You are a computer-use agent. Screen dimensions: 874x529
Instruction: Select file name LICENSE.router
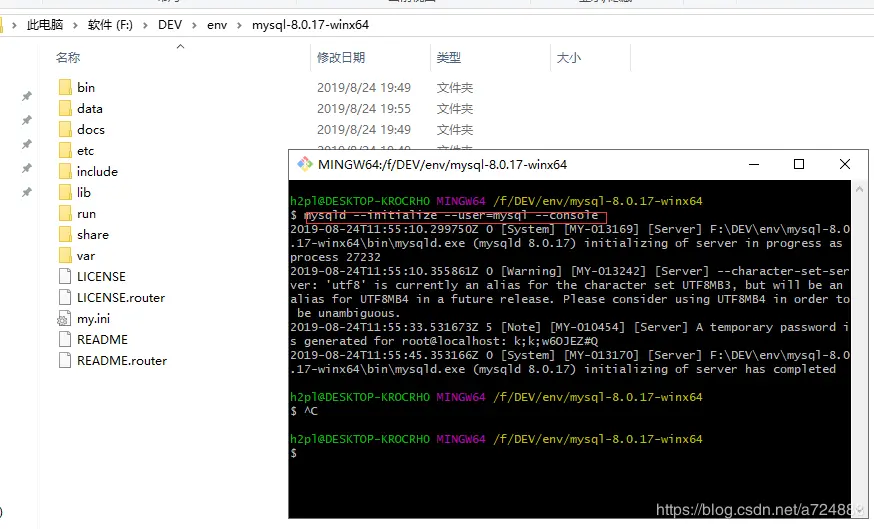coord(121,298)
